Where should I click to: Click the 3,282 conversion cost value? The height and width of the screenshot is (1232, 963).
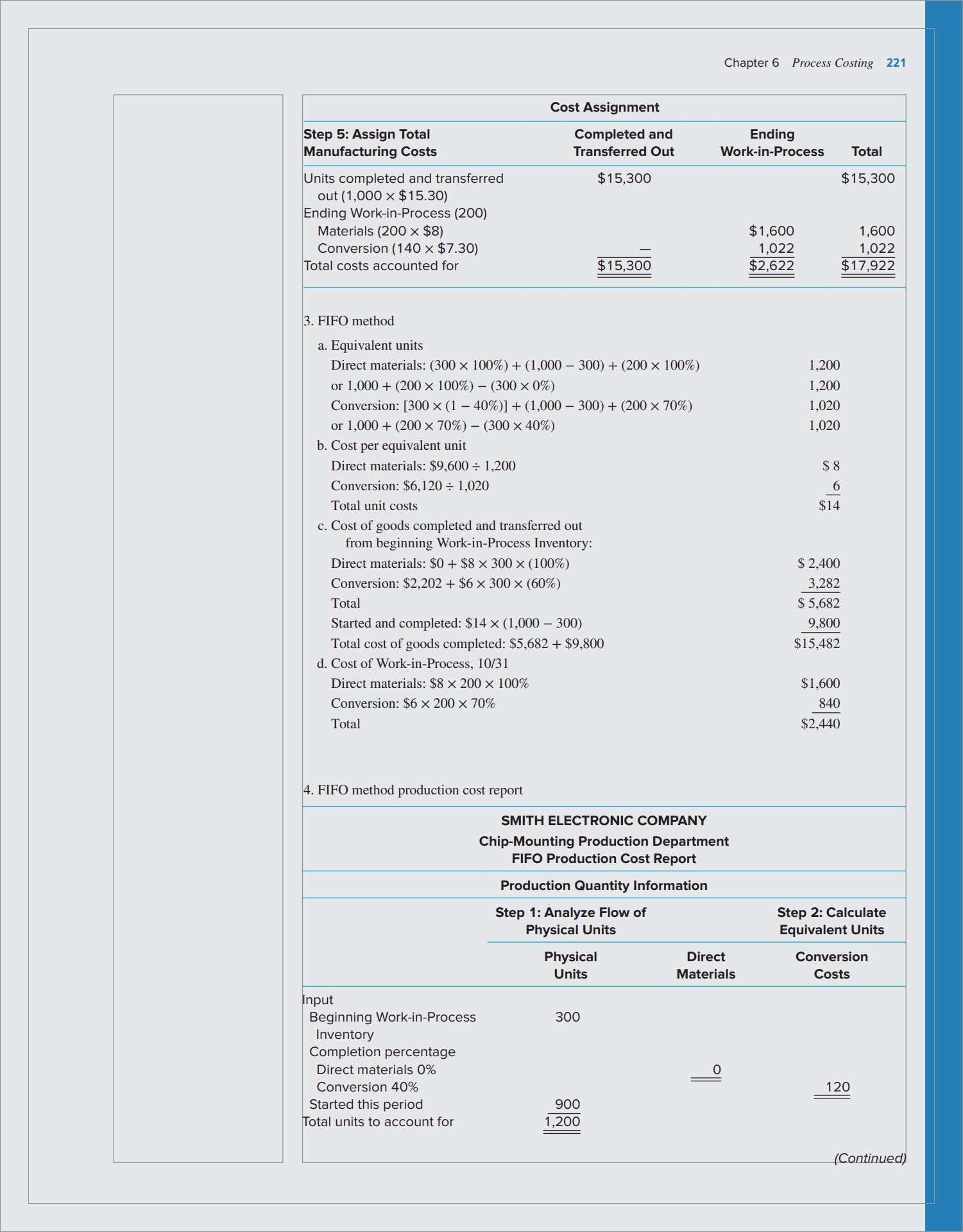[824, 583]
